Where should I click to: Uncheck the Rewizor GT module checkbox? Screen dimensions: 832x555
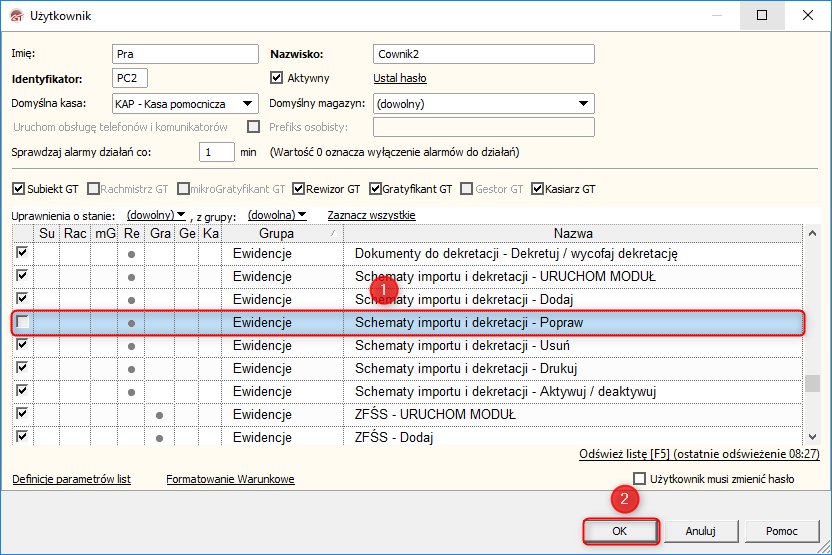tap(298, 188)
